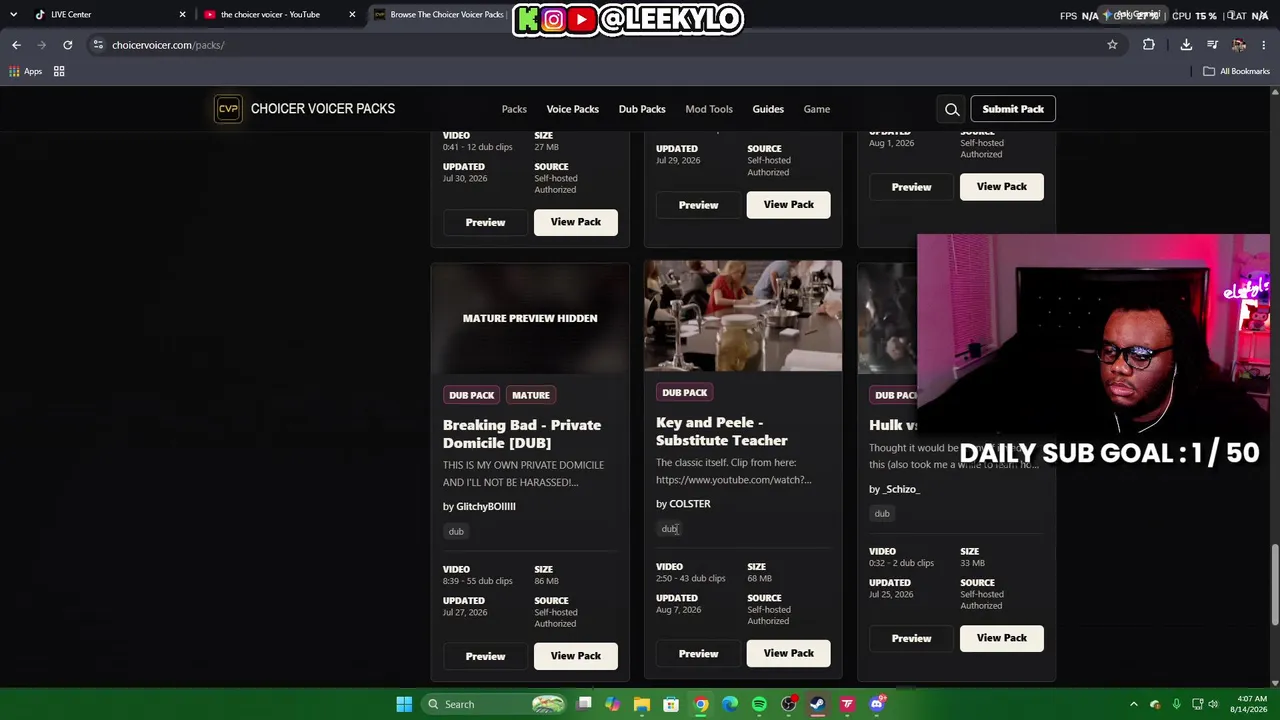Open the Mod Tools menu item

pos(709,109)
